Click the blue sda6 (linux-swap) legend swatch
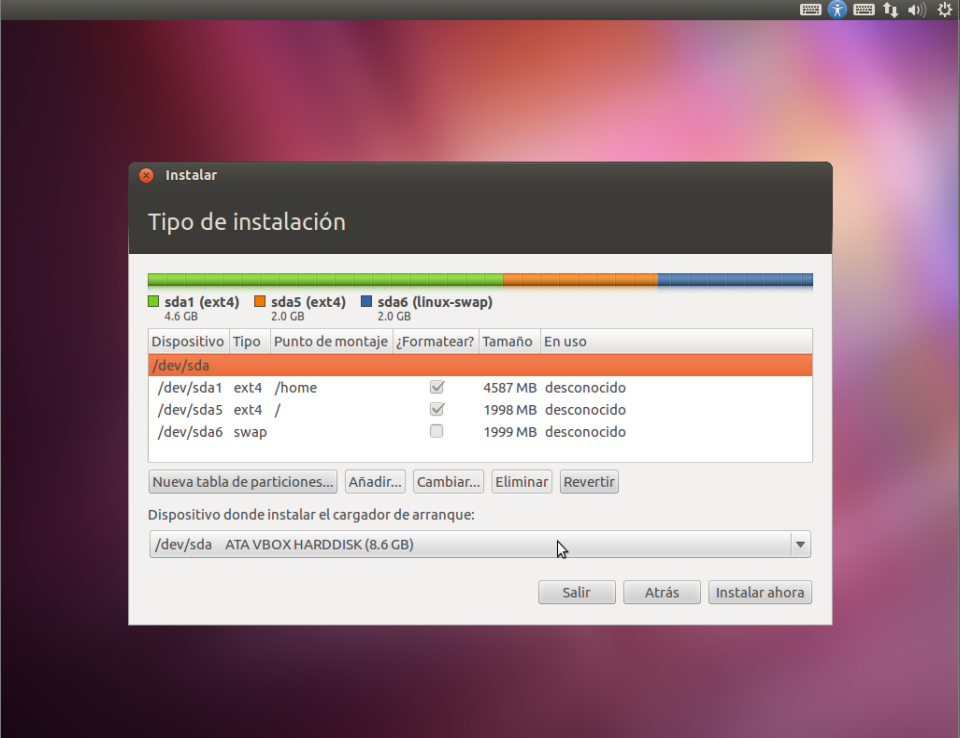Image resolution: width=960 pixels, height=738 pixels. pyautogui.click(x=367, y=301)
